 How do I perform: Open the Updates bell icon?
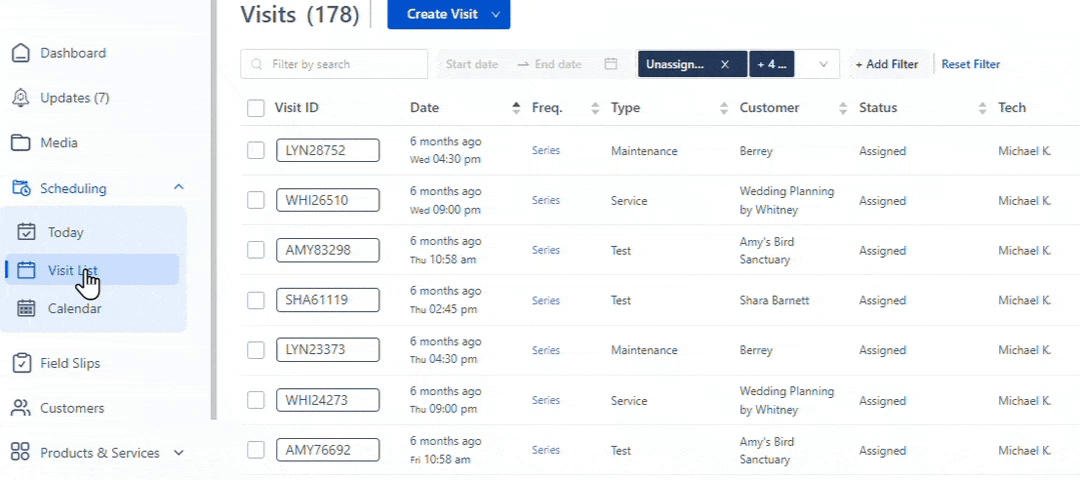pyautogui.click(x=21, y=98)
